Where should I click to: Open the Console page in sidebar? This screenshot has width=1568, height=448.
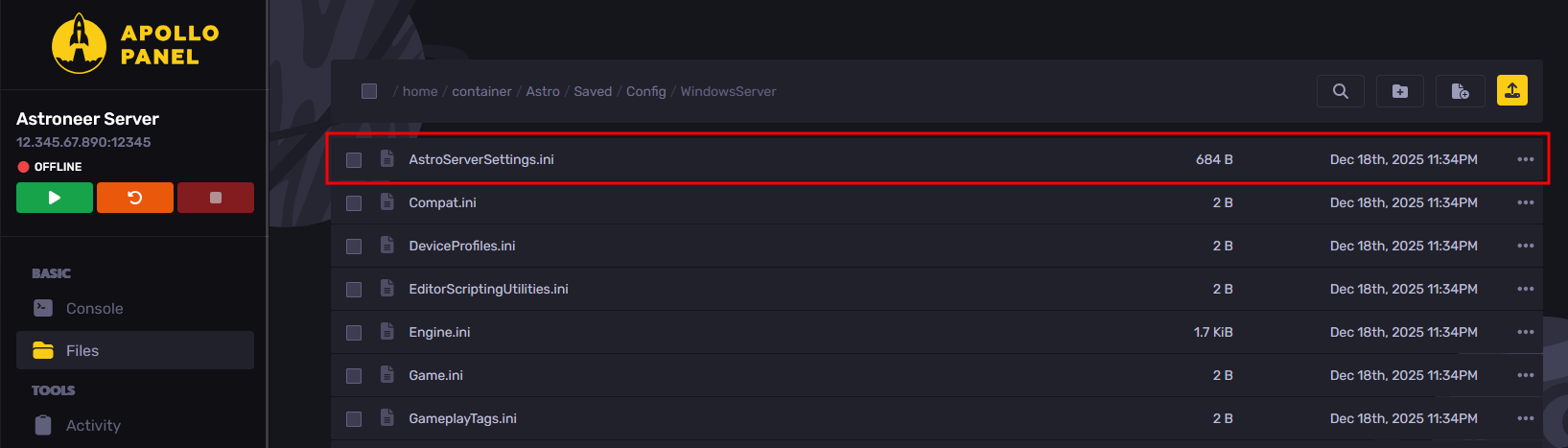pyautogui.click(x=94, y=309)
